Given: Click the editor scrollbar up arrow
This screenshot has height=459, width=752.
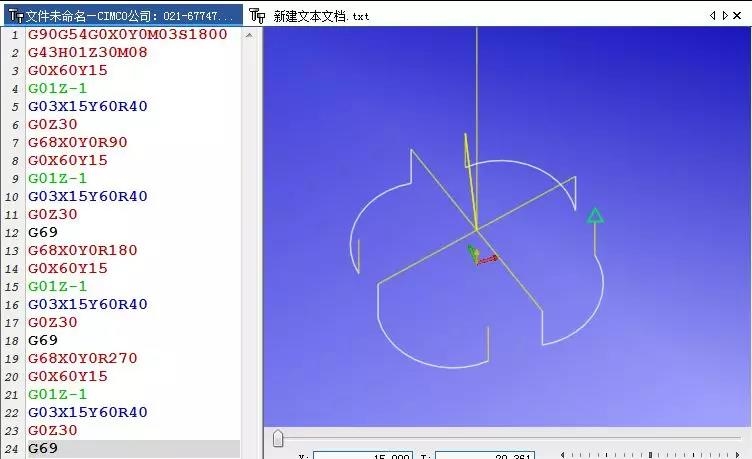Looking at the screenshot, I should [249, 35].
